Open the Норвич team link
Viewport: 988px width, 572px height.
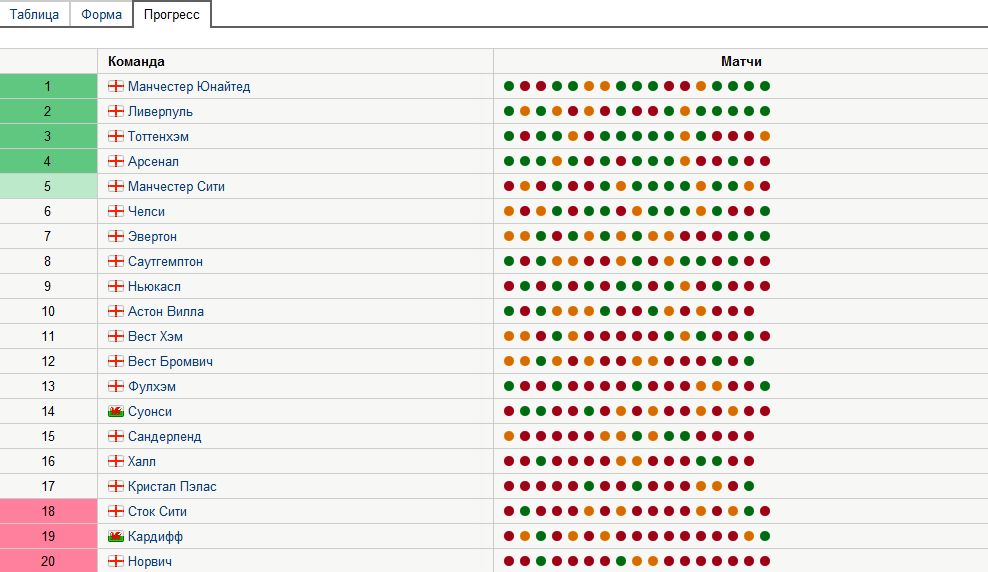[150, 561]
